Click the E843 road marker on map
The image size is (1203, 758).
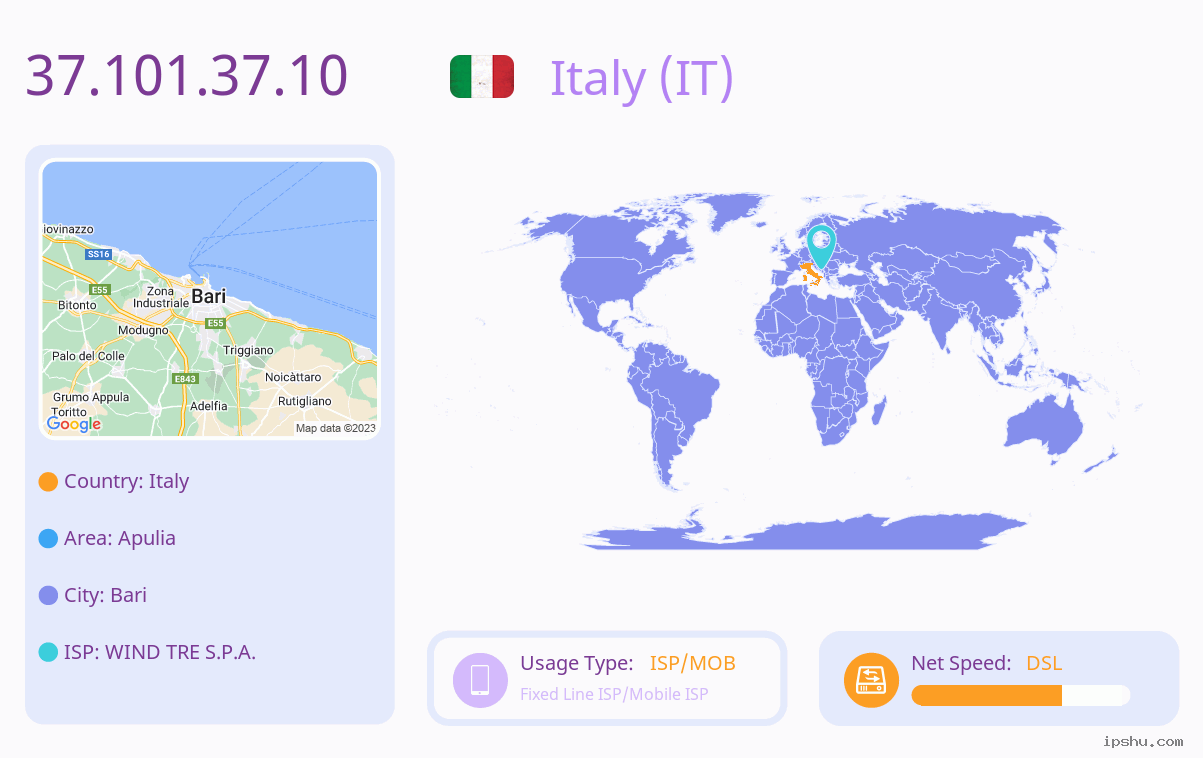point(185,379)
